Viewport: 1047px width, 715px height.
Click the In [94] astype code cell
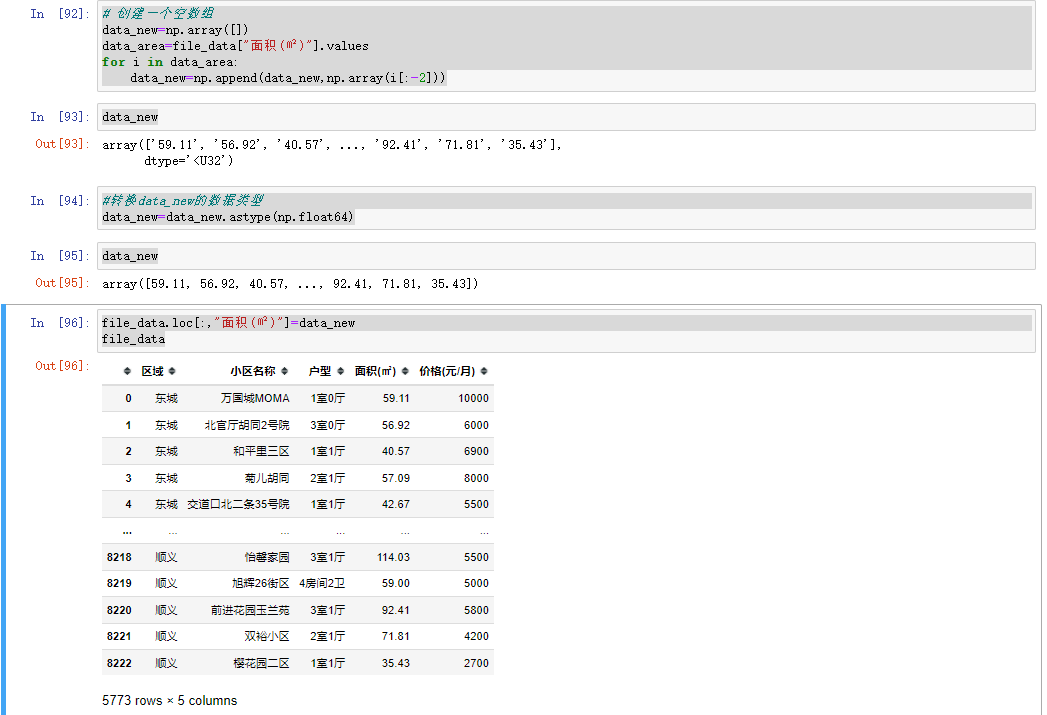click(566, 209)
